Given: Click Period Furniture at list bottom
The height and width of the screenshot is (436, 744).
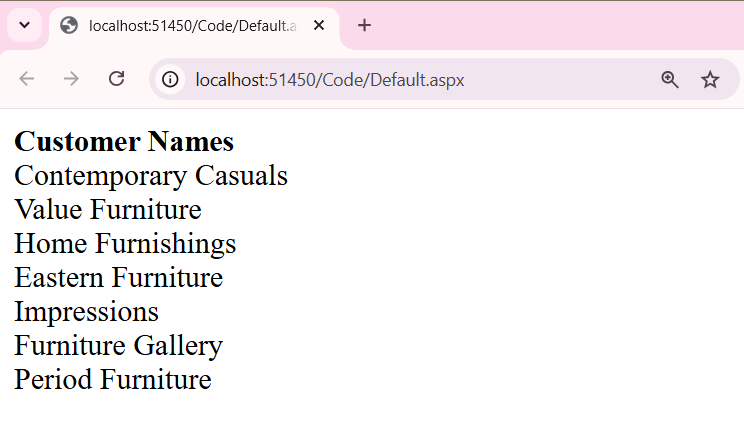Looking at the screenshot, I should click(x=113, y=380).
